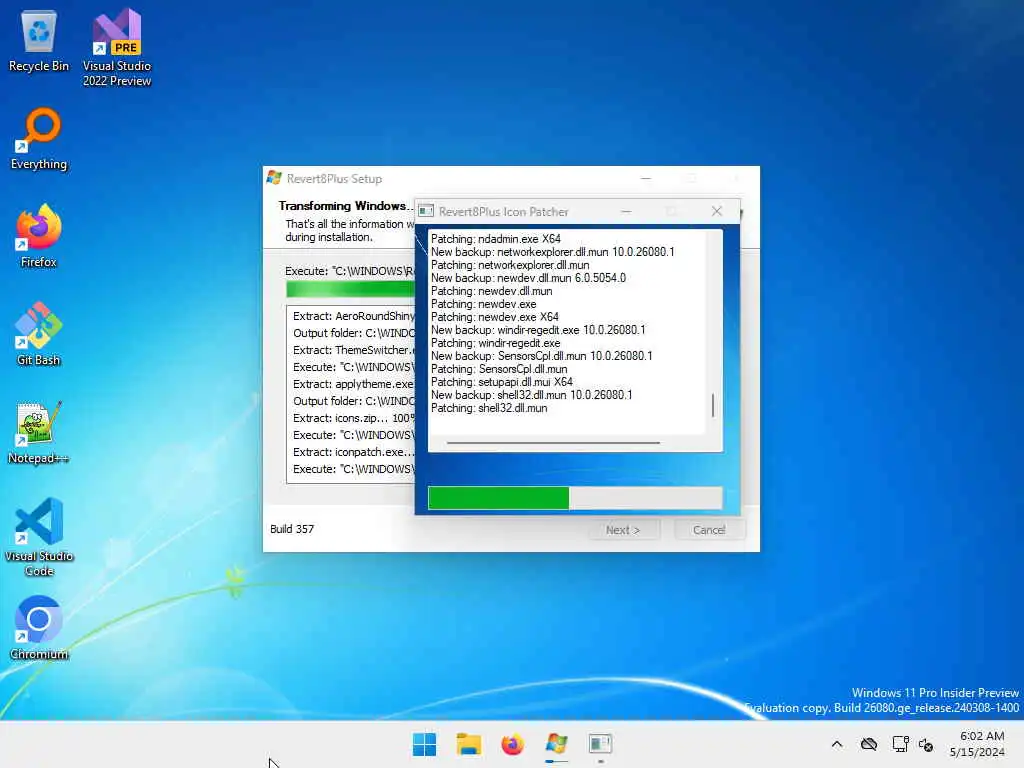Viewport: 1024px width, 768px height.
Task: Select the Icon Patcher taskbar icon
Action: point(600,744)
